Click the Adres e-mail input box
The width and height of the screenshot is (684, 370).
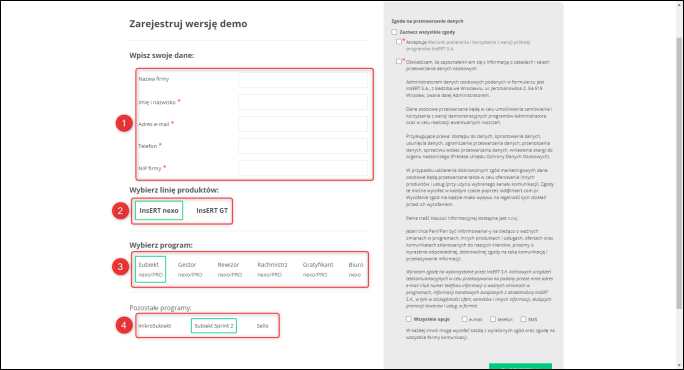(303, 124)
